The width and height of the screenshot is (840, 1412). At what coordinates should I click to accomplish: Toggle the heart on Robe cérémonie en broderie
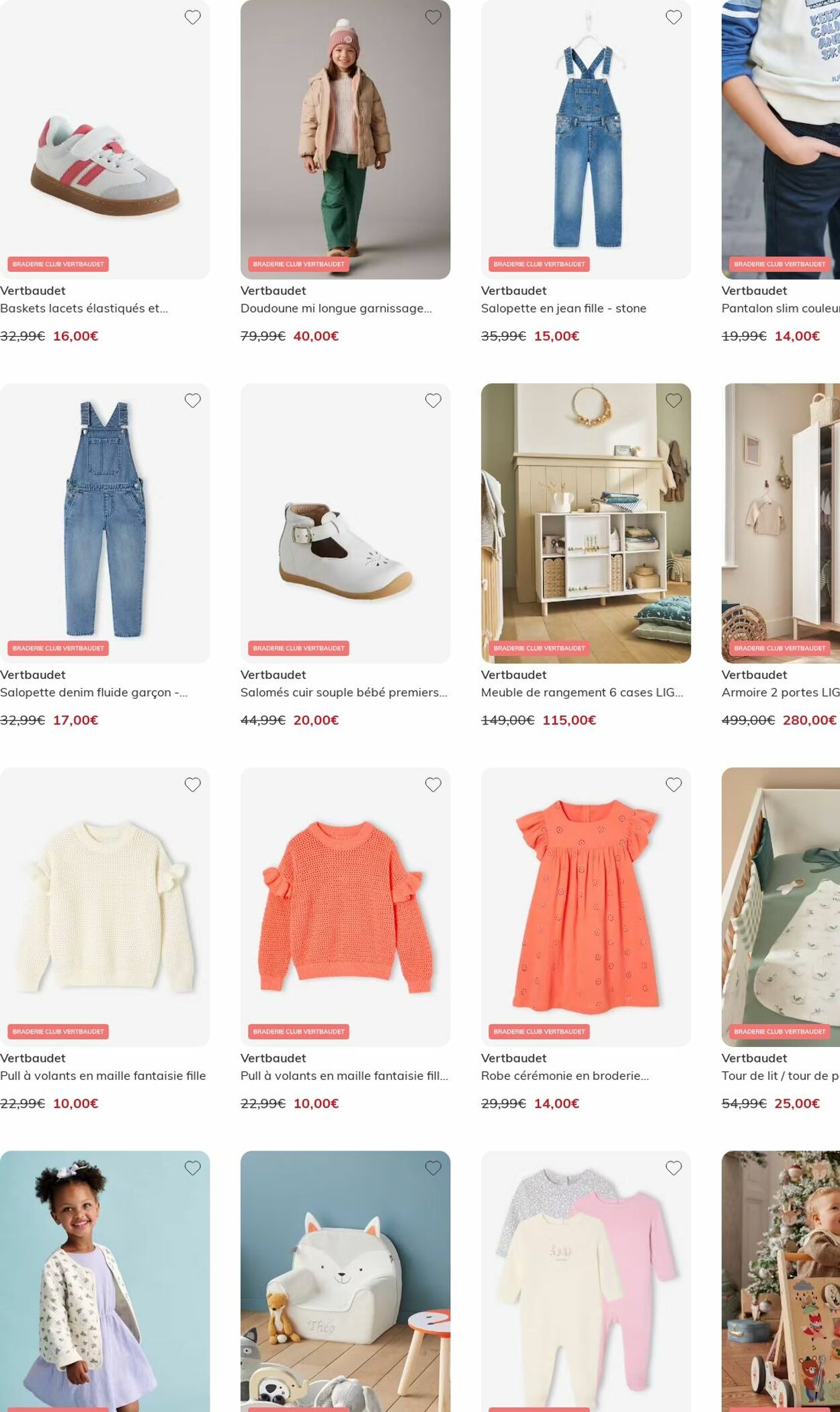(x=674, y=784)
